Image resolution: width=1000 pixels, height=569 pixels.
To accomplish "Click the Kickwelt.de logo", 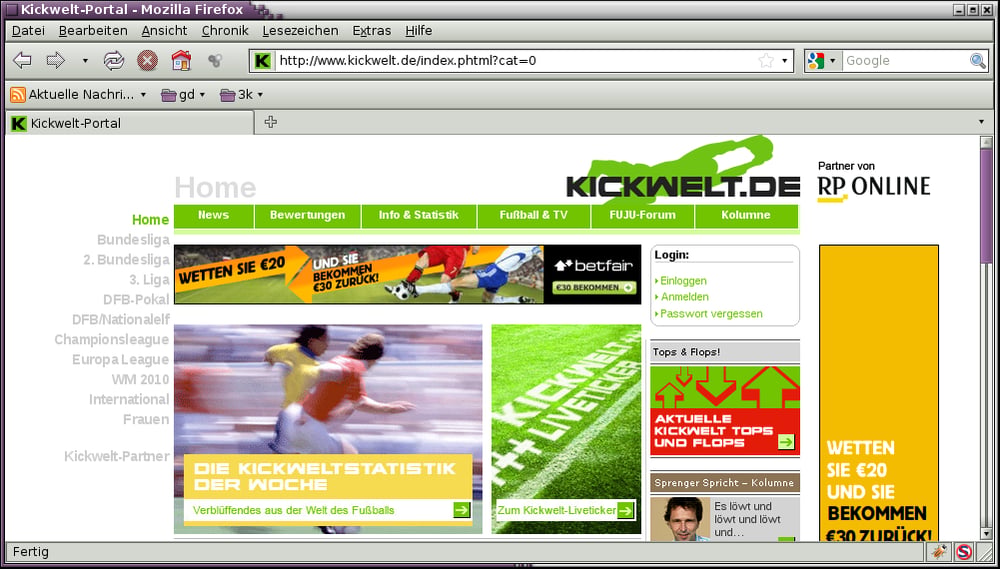I will click(x=682, y=172).
